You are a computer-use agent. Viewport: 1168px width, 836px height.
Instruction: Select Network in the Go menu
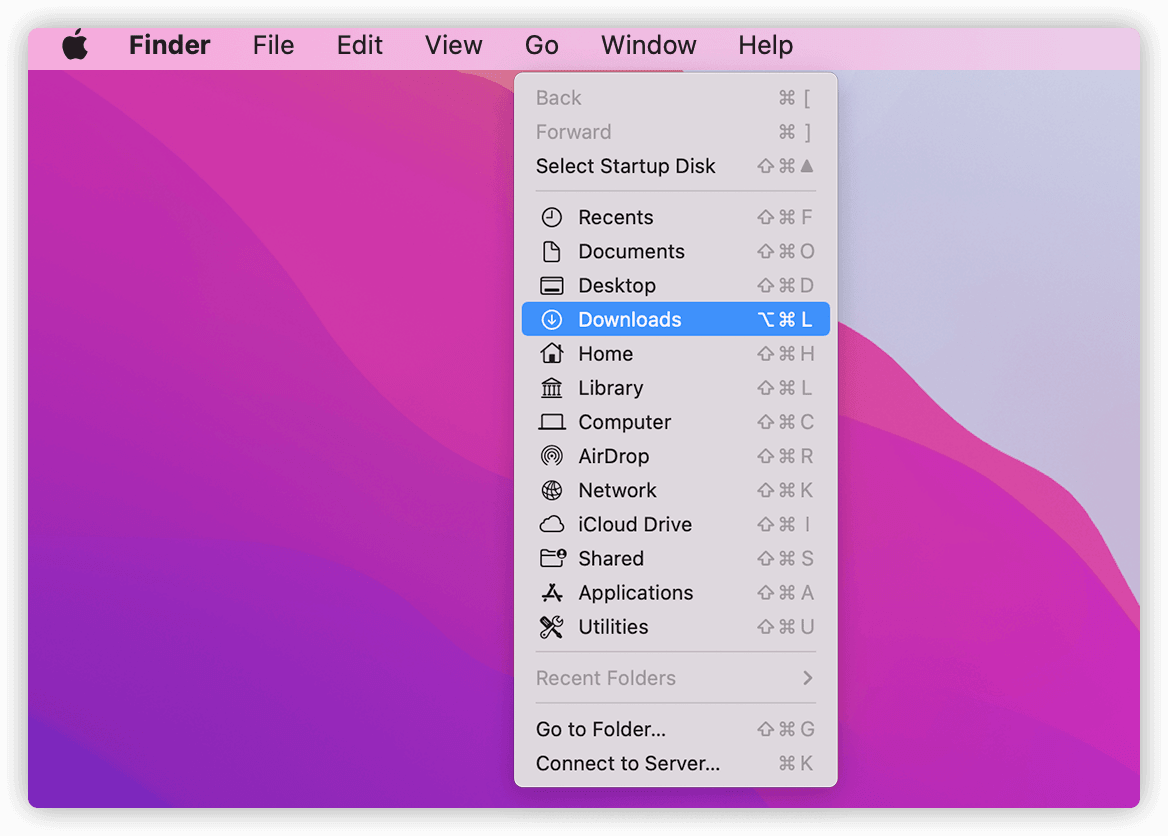(x=676, y=490)
